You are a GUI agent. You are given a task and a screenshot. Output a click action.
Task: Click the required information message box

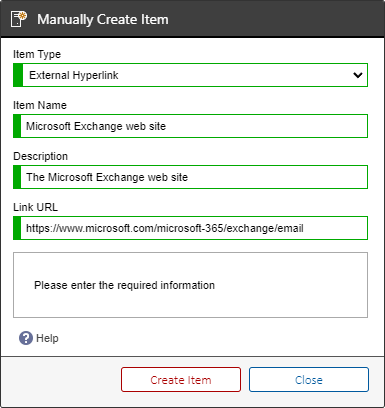point(190,285)
